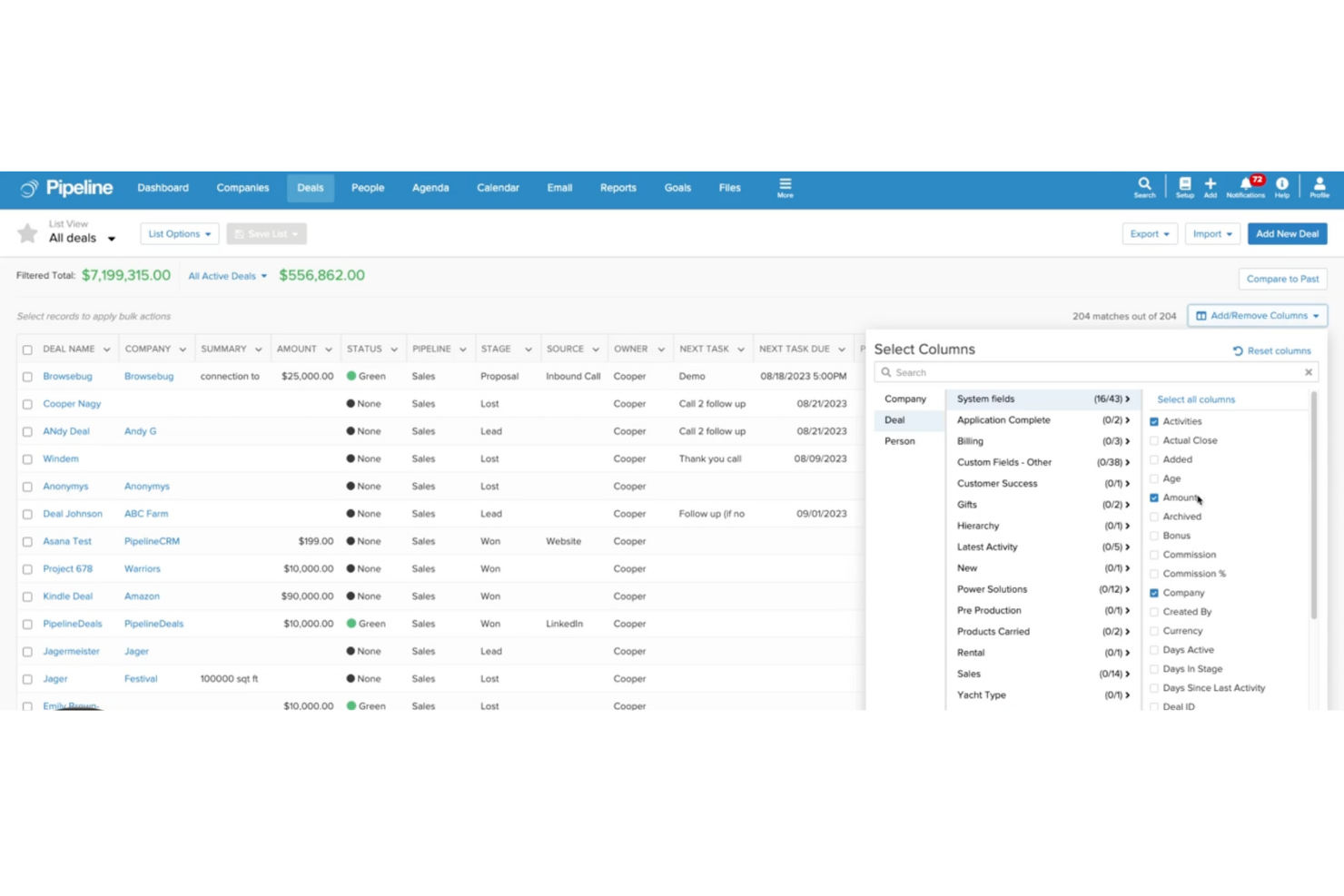
Task: Click the Add New Deal button
Action: pyautogui.click(x=1287, y=234)
